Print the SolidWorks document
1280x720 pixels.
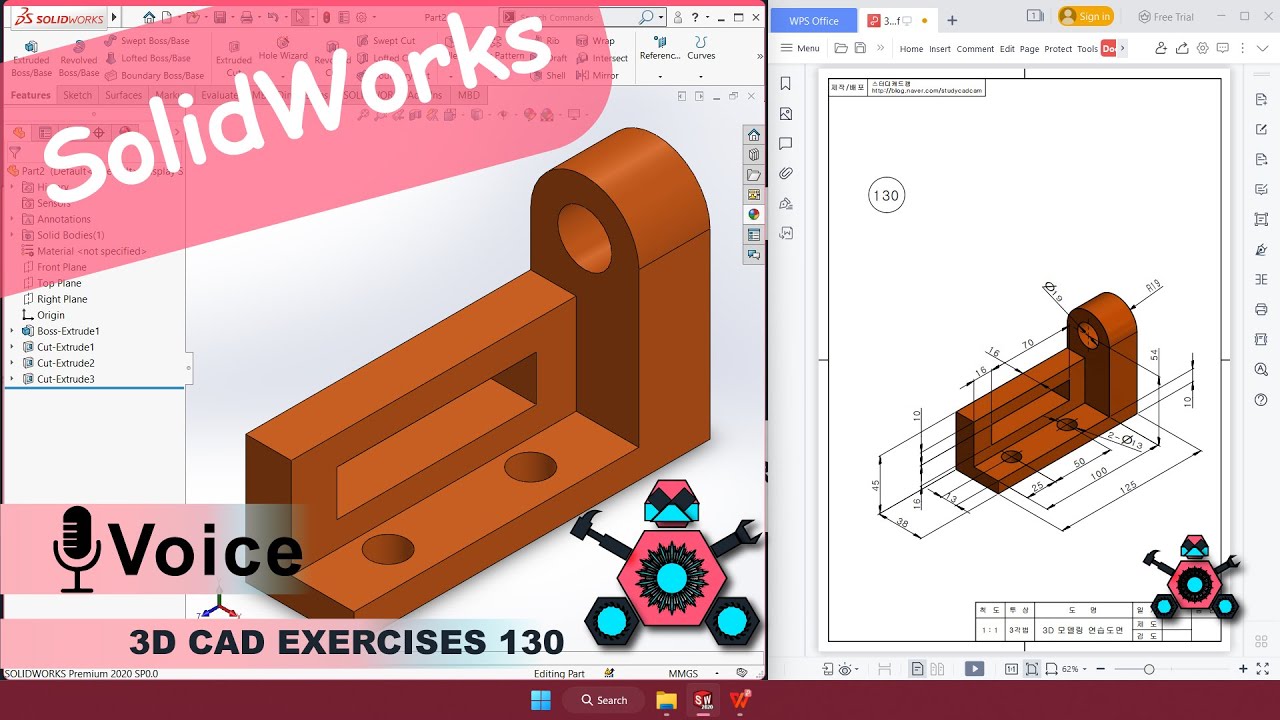pyautogui.click(x=246, y=17)
